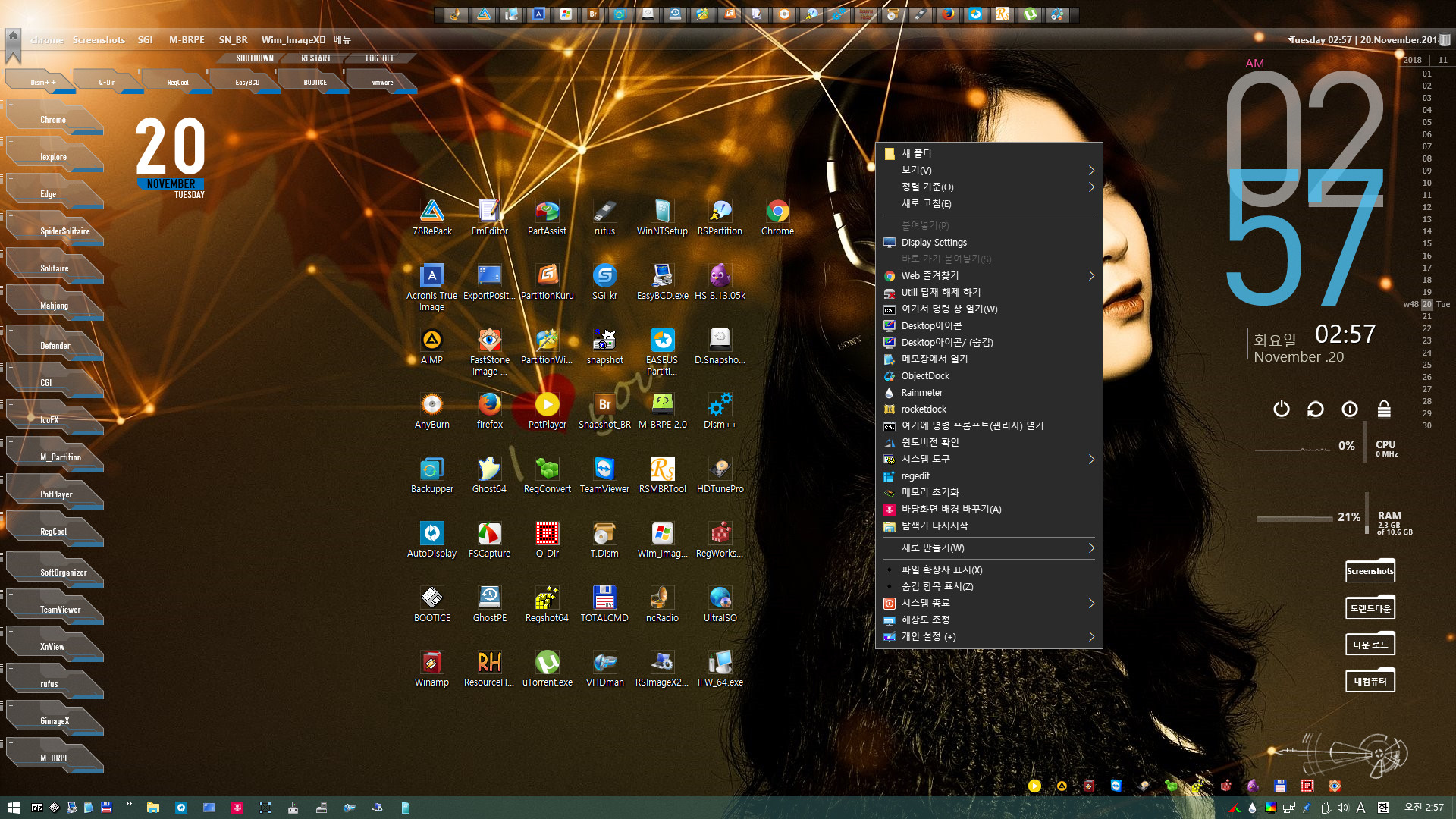Open PartAssist desktop shortcut
The image size is (1456, 819).
point(548,217)
